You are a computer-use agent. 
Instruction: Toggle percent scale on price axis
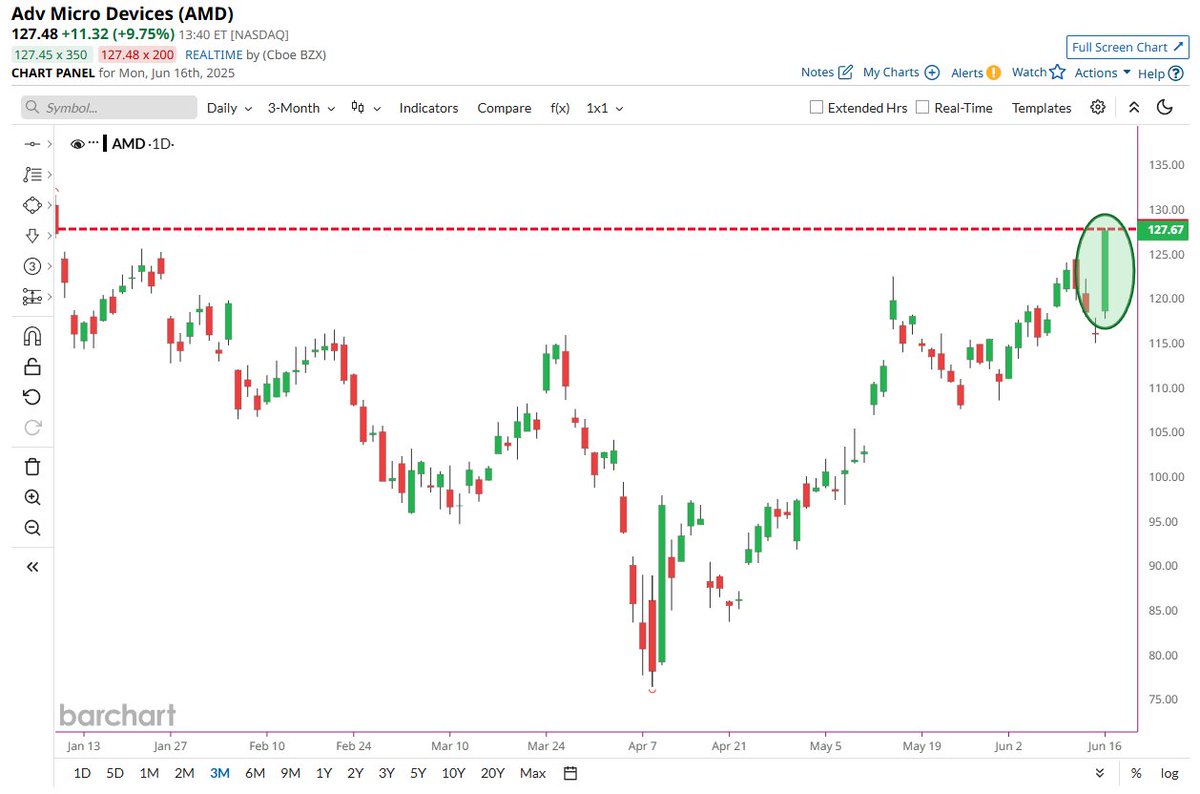pos(1136,773)
